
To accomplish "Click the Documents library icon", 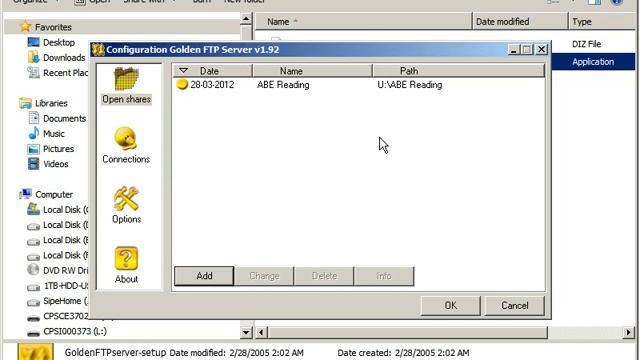I will pos(33,118).
